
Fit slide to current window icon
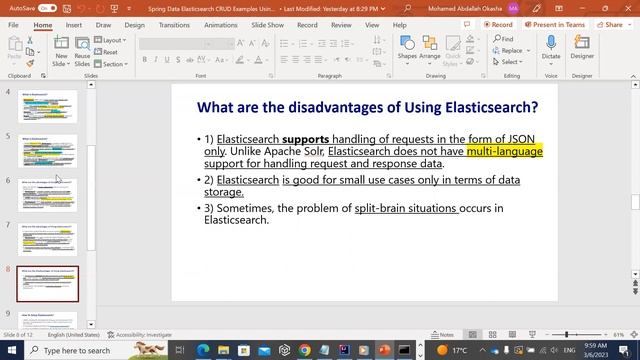point(634,334)
